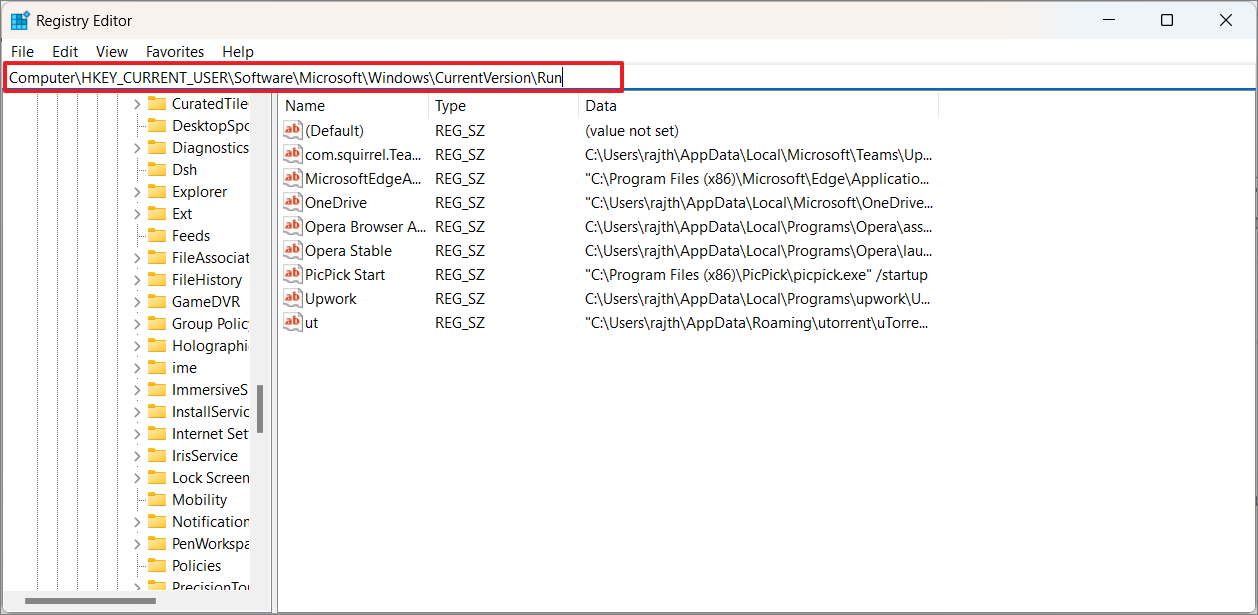Click the folder icon beside Policies key

[x=156, y=565]
